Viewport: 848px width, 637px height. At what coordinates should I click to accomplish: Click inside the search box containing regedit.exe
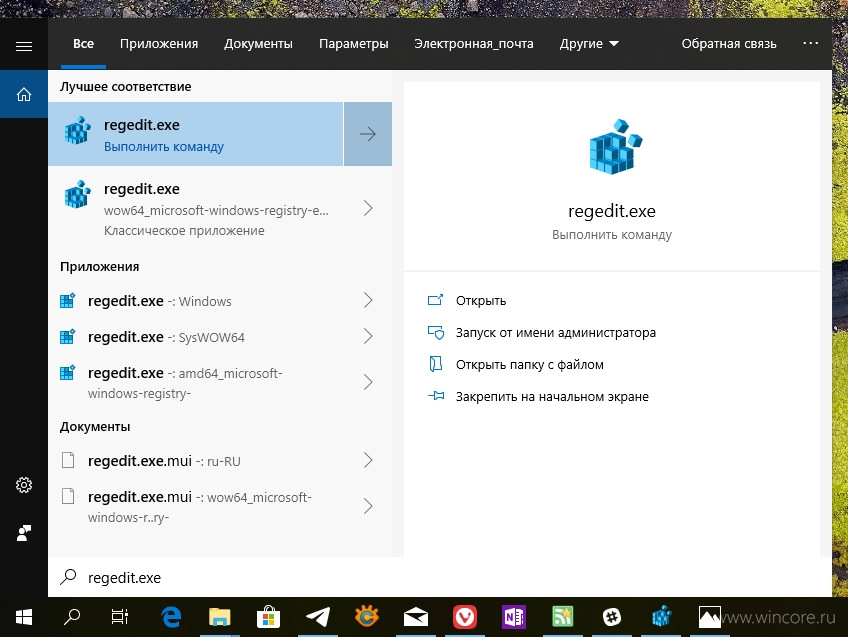click(x=440, y=577)
